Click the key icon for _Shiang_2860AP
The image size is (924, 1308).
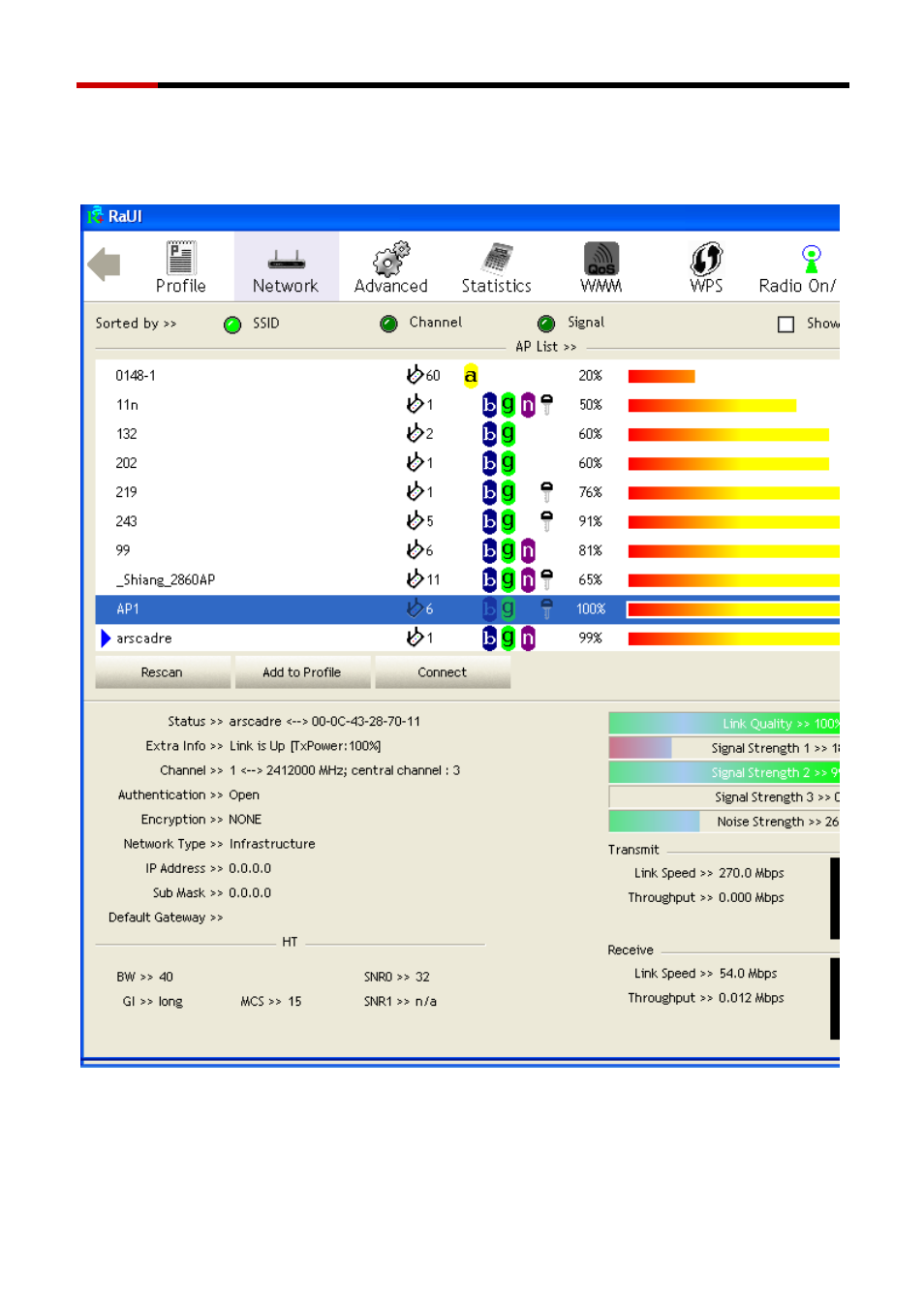tap(546, 579)
